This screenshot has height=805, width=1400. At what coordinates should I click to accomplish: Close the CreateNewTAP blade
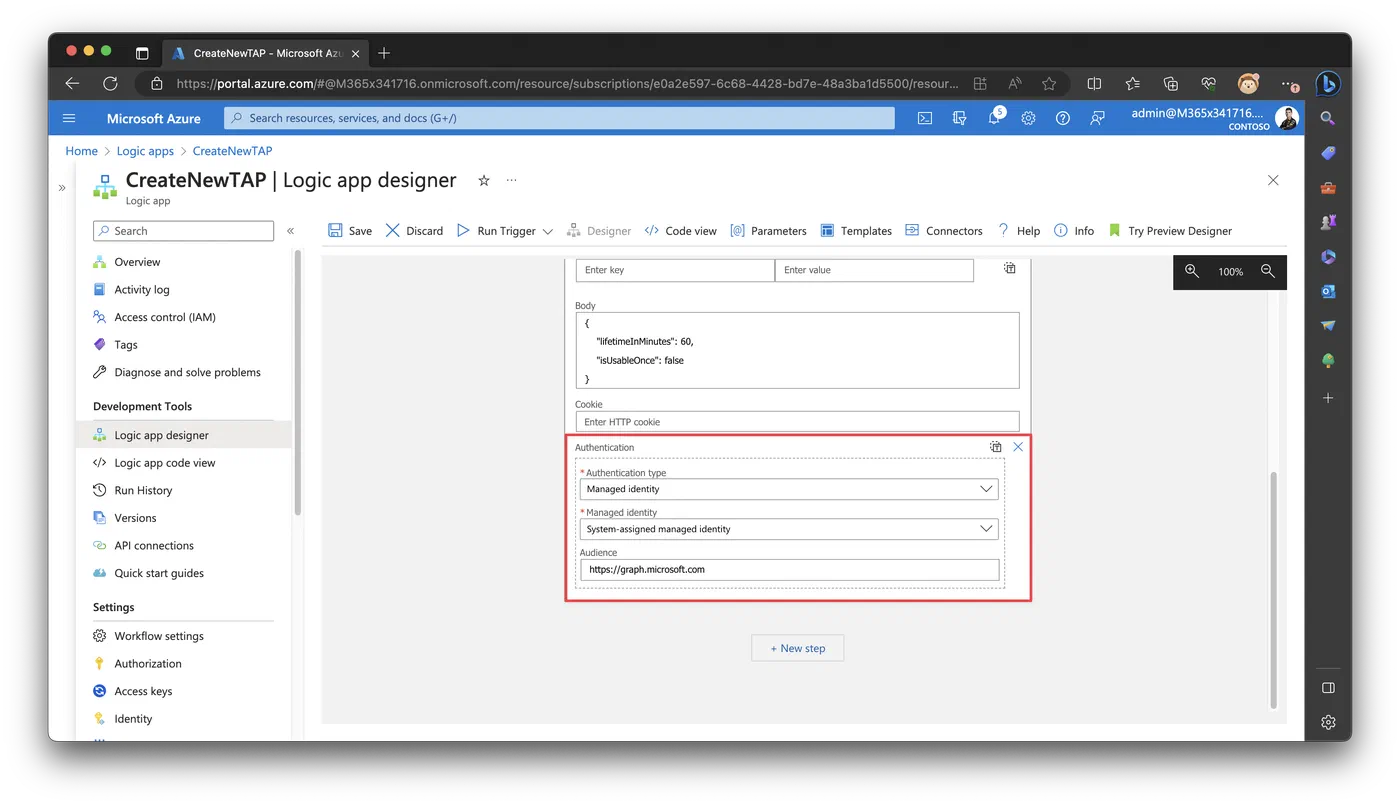pyautogui.click(x=1273, y=180)
